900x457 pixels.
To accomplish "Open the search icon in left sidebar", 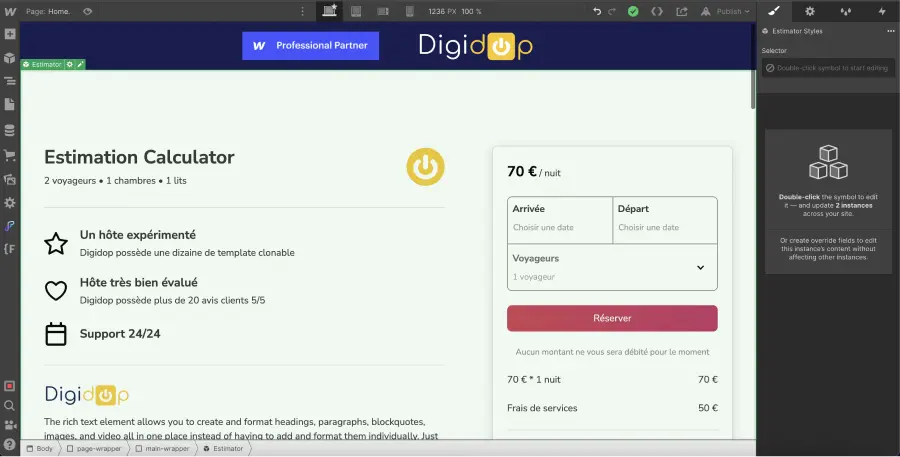I will (9, 405).
